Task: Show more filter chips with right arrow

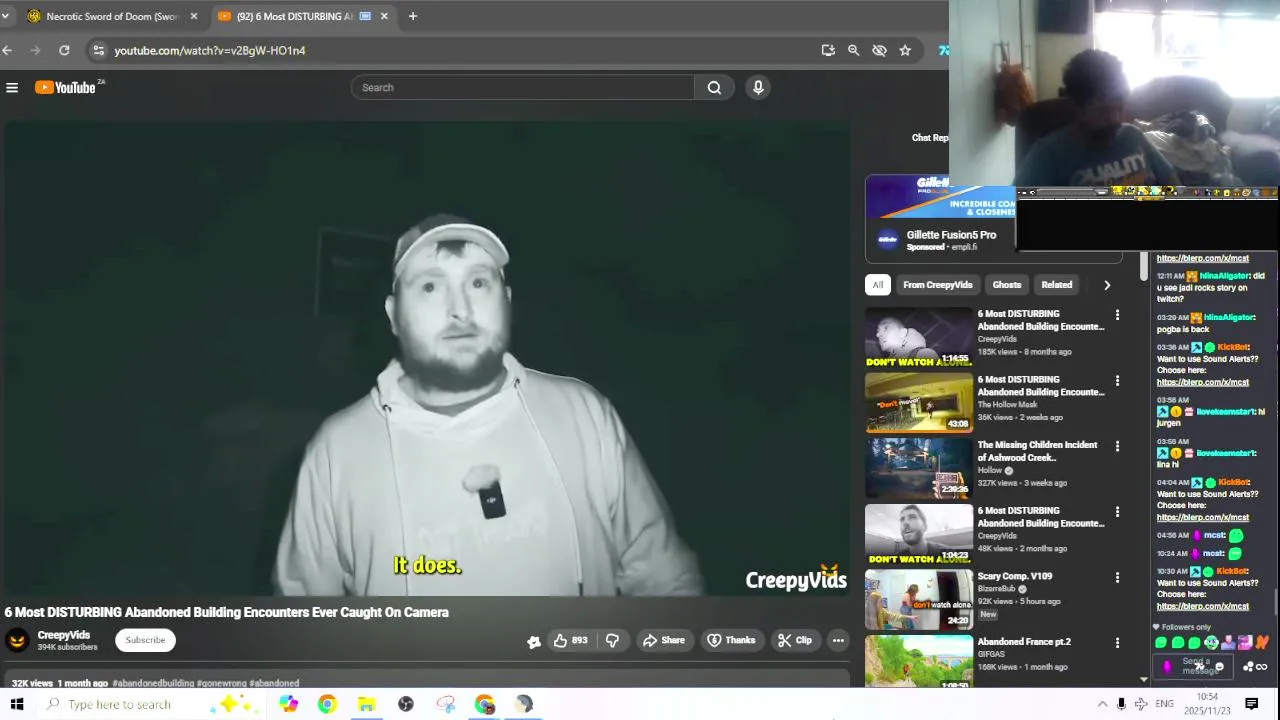Action: pyautogui.click(x=1107, y=285)
